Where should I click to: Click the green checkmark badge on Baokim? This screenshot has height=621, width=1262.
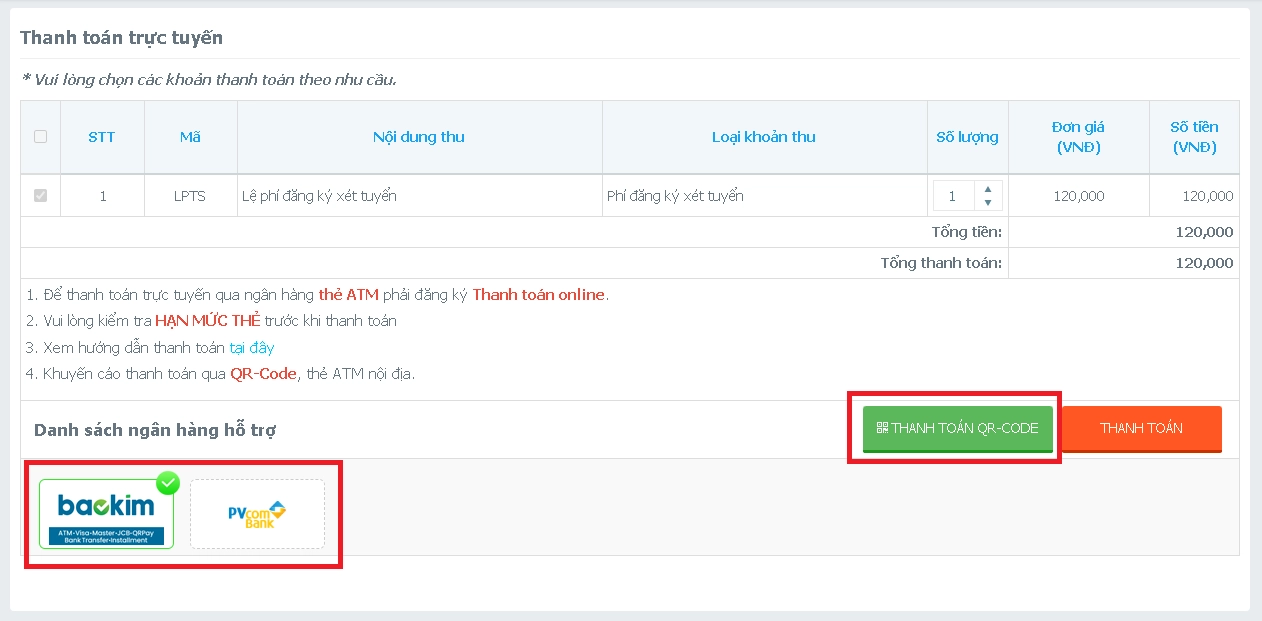168,484
